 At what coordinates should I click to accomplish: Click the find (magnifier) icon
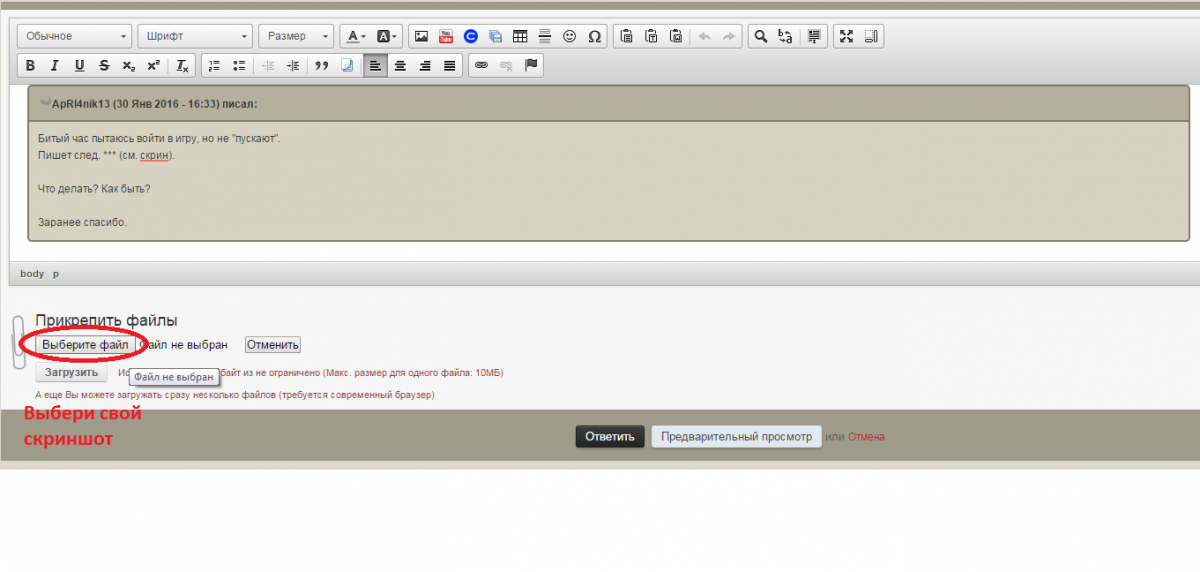tap(760, 37)
